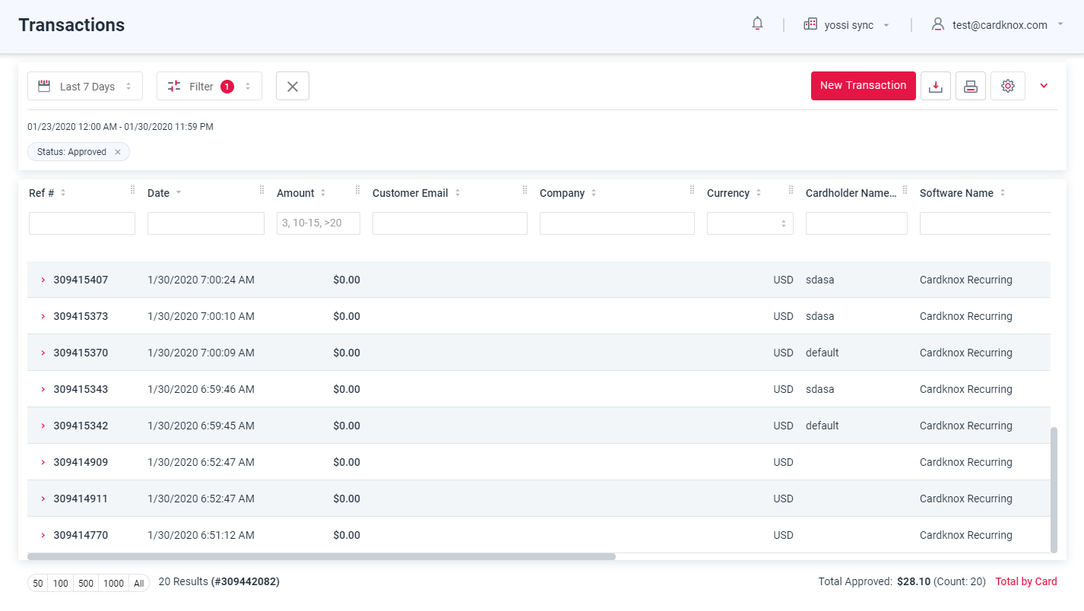Viewport: 1084px width, 611px height.
Task: Click the user account icon
Action: (937, 24)
